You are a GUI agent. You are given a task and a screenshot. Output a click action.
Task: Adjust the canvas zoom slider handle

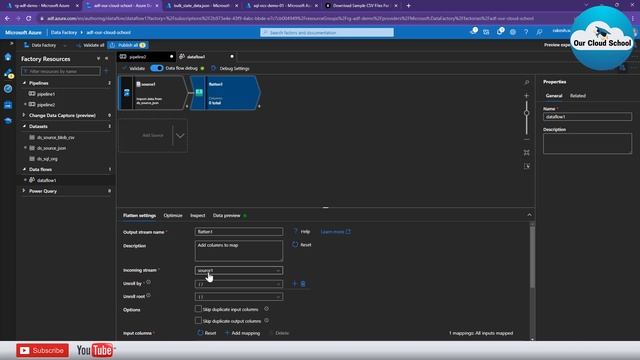coord(527,113)
